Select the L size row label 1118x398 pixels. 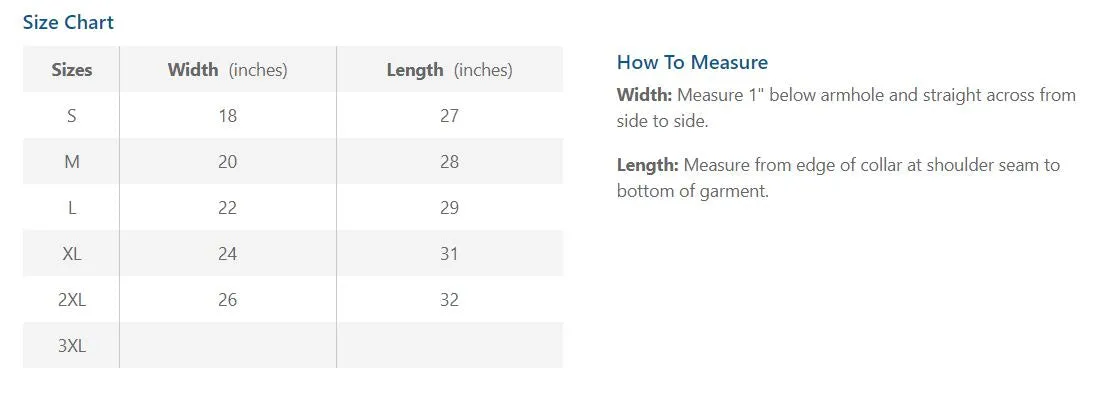(71, 208)
